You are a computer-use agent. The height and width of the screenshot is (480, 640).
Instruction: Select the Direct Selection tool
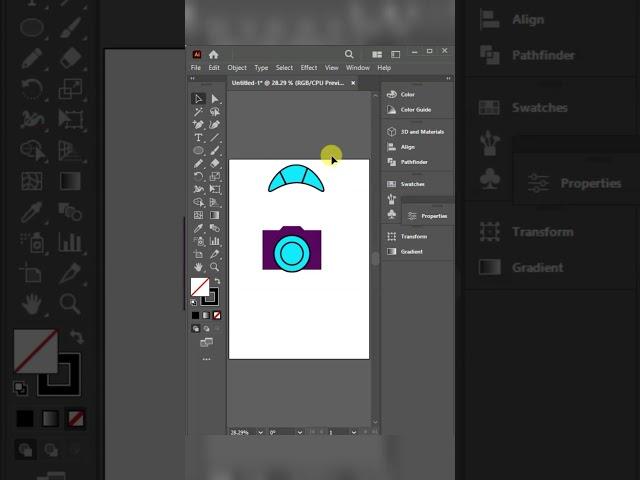pyautogui.click(x=215, y=99)
